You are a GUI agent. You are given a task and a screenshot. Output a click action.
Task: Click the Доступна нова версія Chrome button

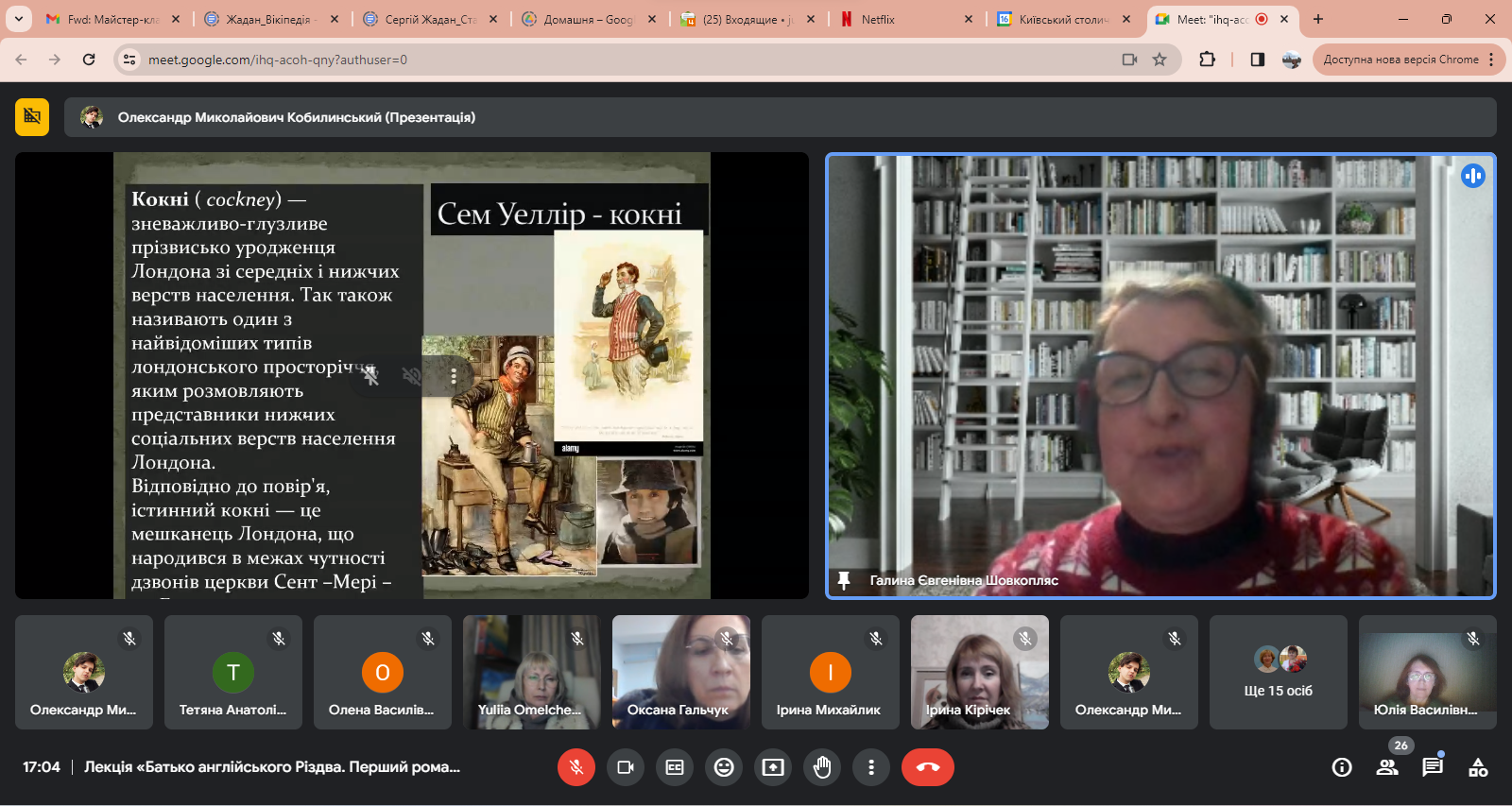(x=1400, y=60)
